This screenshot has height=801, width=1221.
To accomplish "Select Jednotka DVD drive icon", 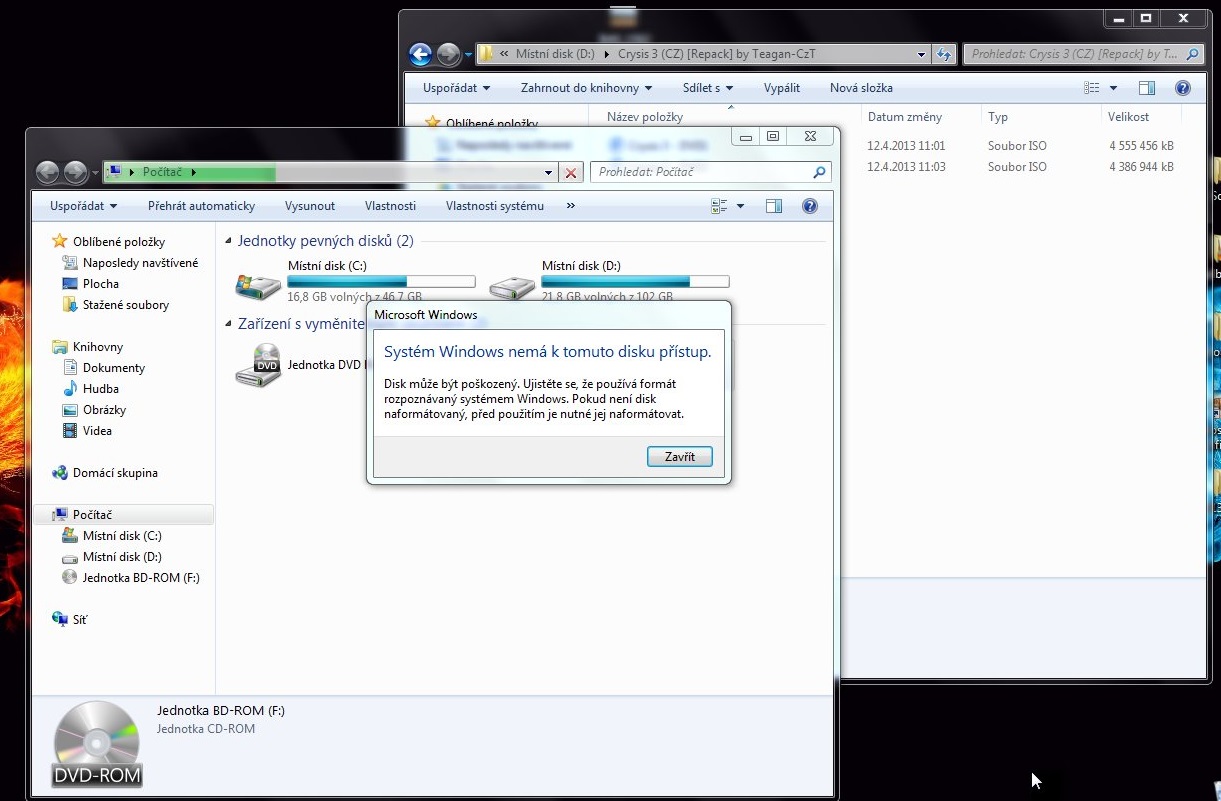I will click(x=258, y=366).
